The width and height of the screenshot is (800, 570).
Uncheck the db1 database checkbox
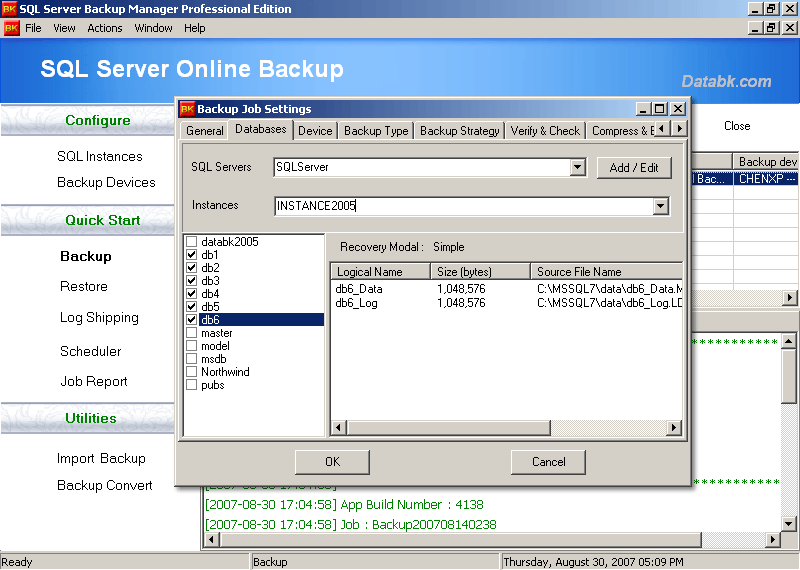coord(192,255)
